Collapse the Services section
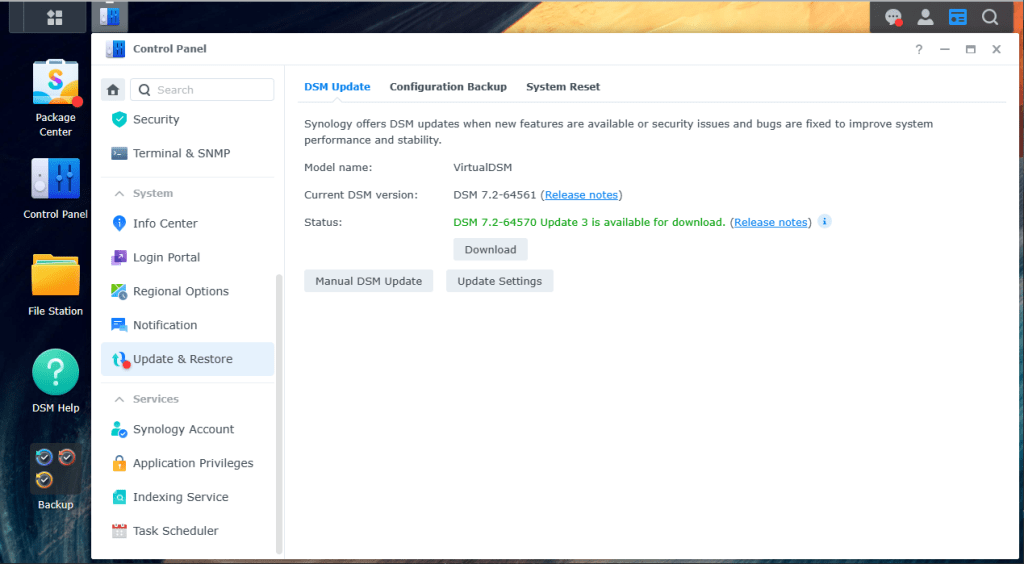Image resolution: width=1024 pixels, height=564 pixels. click(x=119, y=400)
